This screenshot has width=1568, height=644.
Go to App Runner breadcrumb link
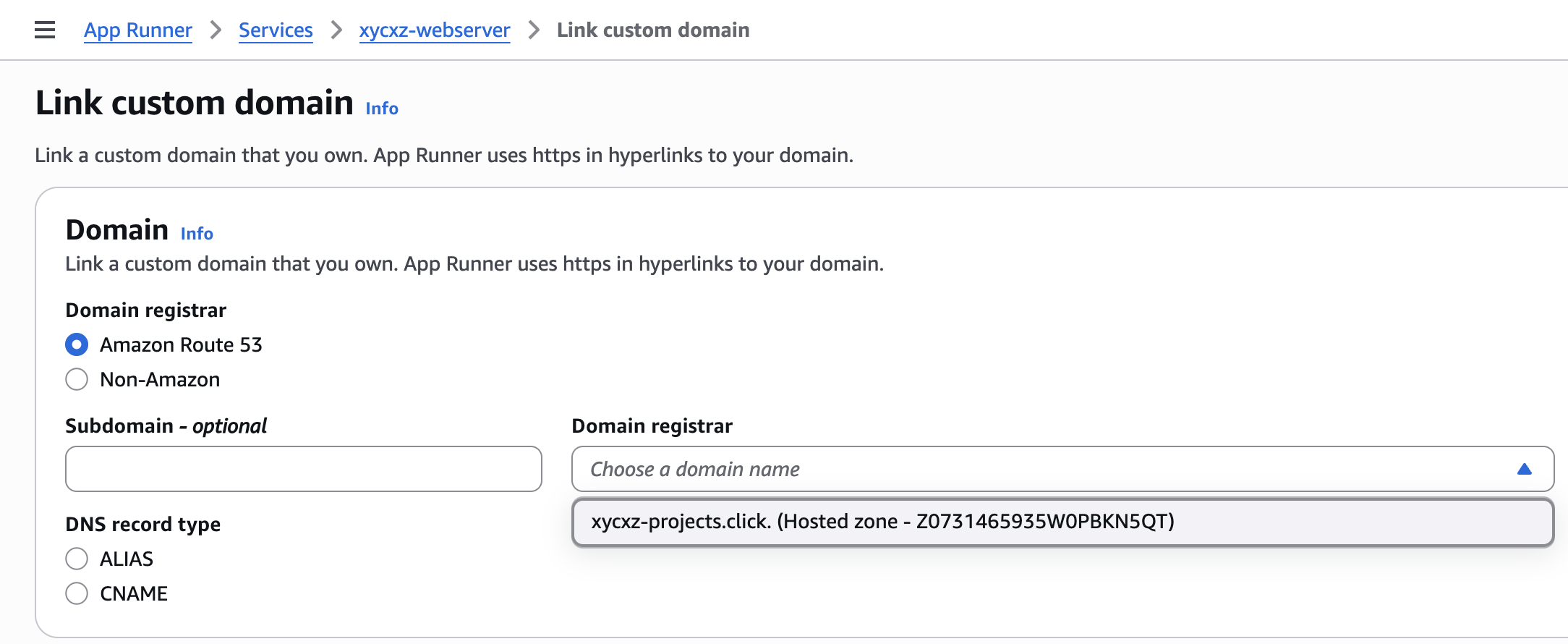pyautogui.click(x=138, y=30)
